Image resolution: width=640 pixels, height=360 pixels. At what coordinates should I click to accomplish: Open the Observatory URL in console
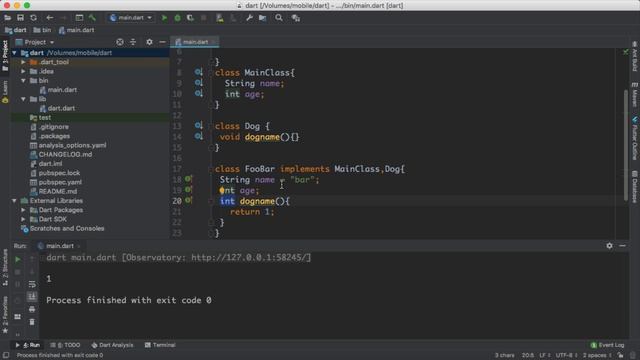click(249, 258)
